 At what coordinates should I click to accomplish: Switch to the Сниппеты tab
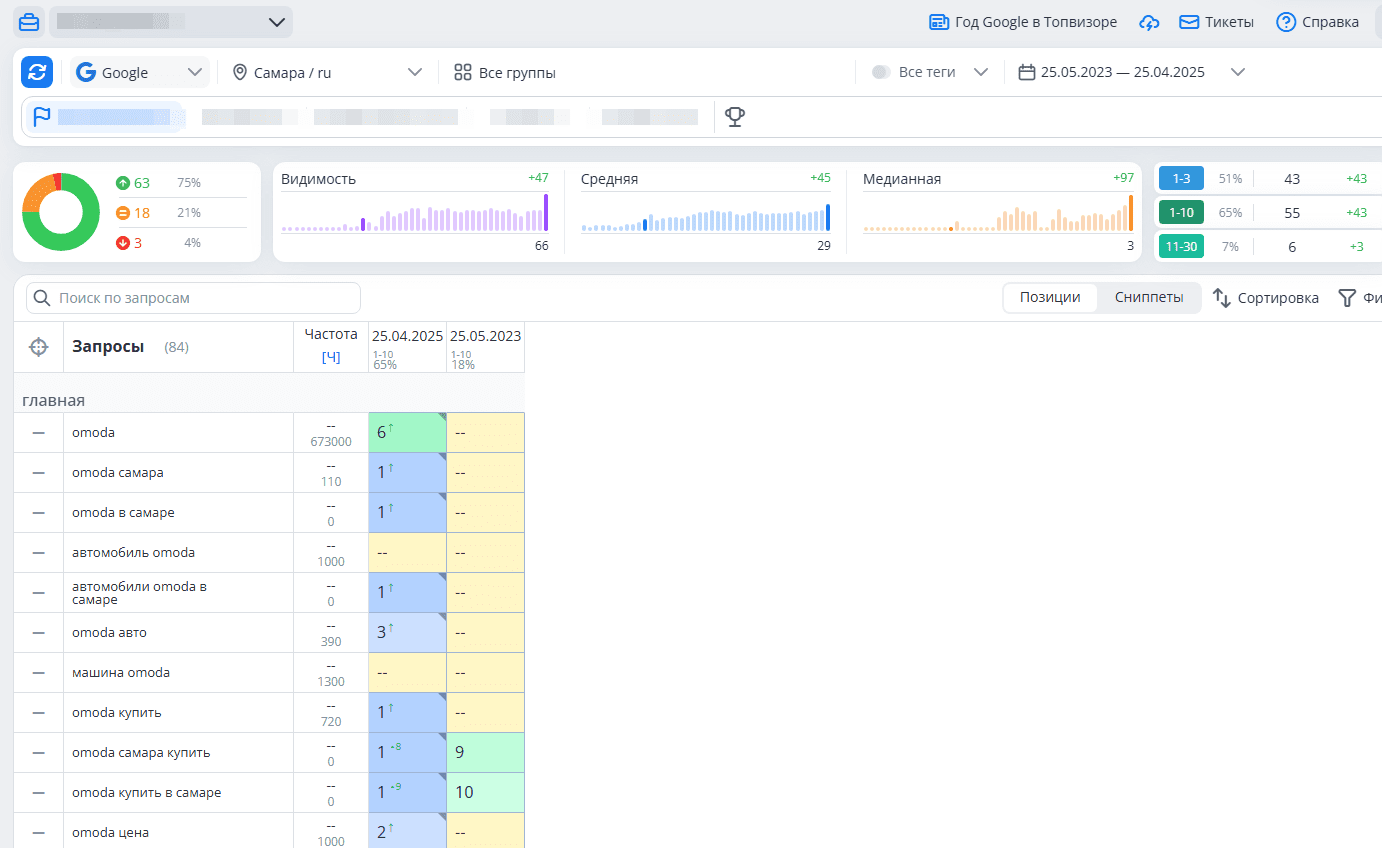(x=1149, y=297)
